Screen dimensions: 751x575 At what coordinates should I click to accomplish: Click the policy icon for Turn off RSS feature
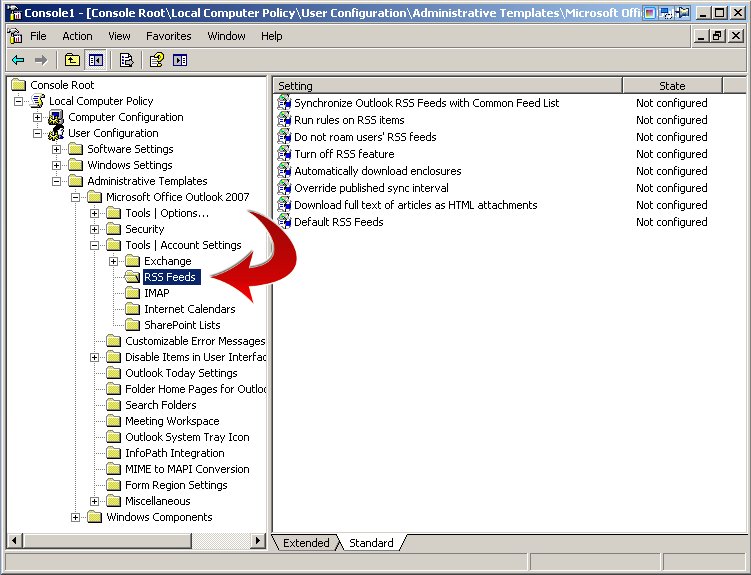pyautogui.click(x=284, y=154)
